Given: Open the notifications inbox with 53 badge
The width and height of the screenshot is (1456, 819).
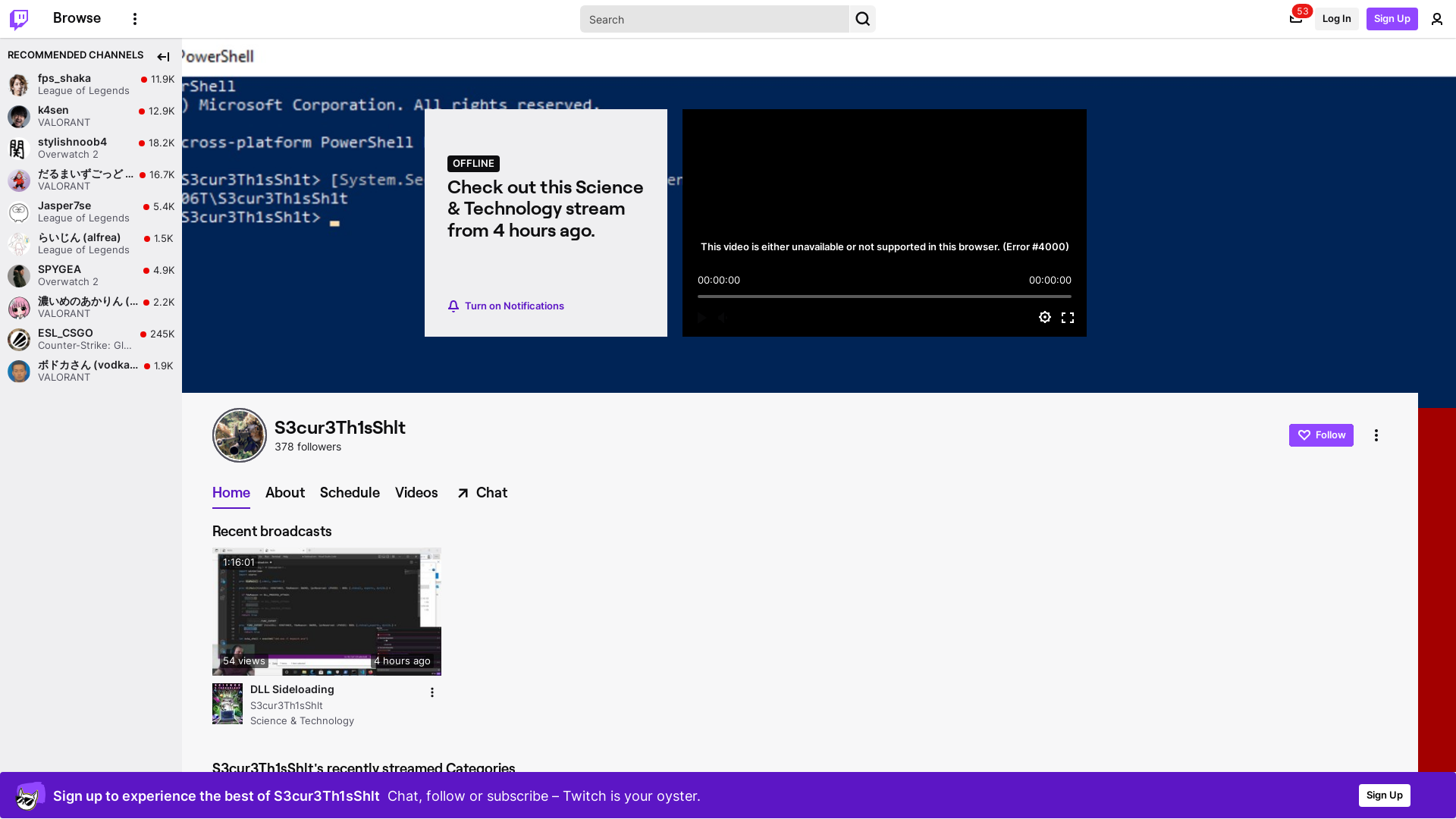Looking at the screenshot, I should coord(1296,18).
